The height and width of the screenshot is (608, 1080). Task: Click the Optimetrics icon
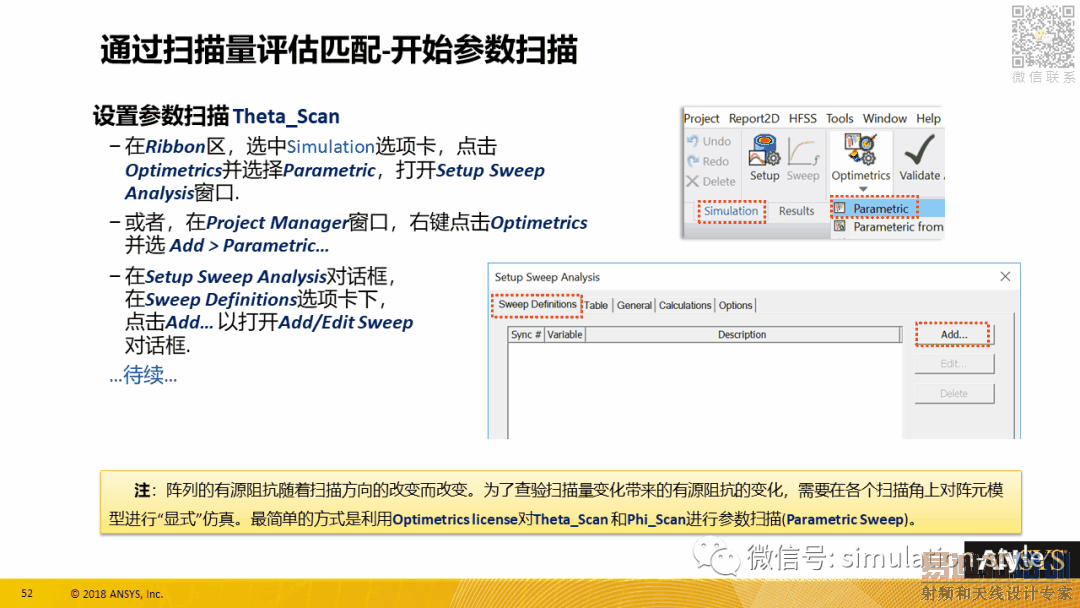(860, 150)
